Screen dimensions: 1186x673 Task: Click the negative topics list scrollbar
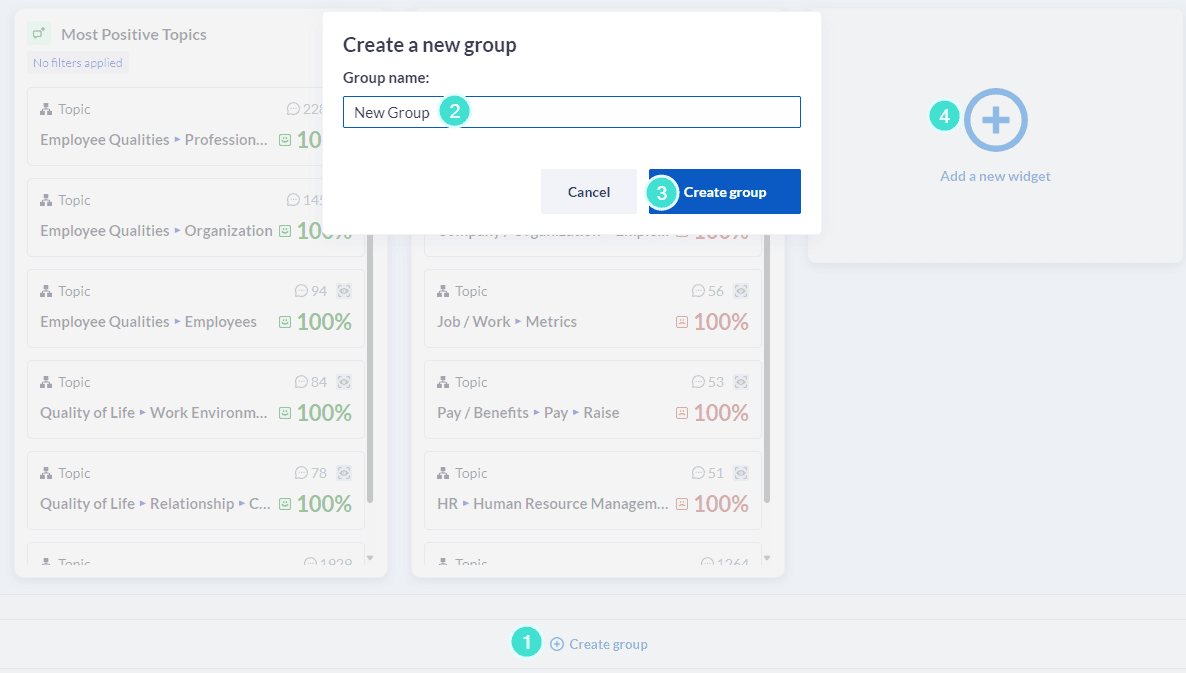coord(767,368)
